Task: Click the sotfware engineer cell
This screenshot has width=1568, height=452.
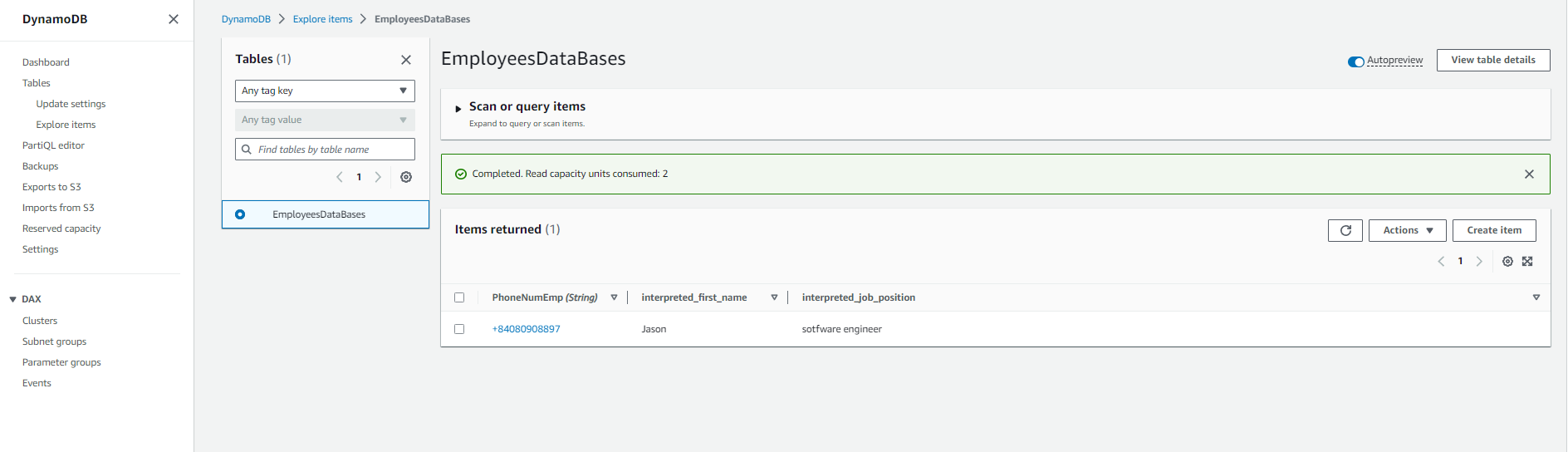Action: [x=841, y=329]
